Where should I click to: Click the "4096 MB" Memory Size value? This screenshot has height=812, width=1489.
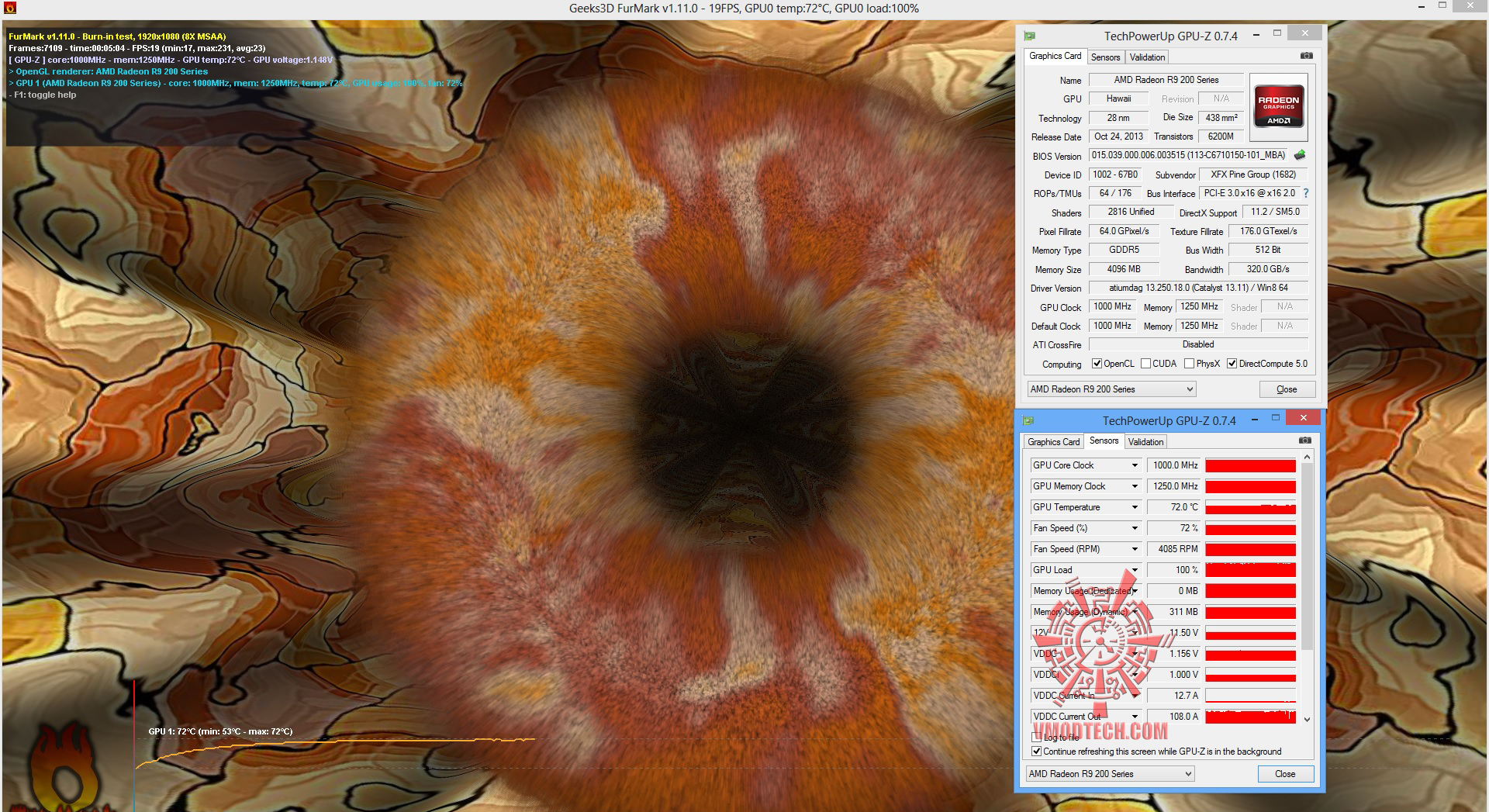coord(1124,269)
